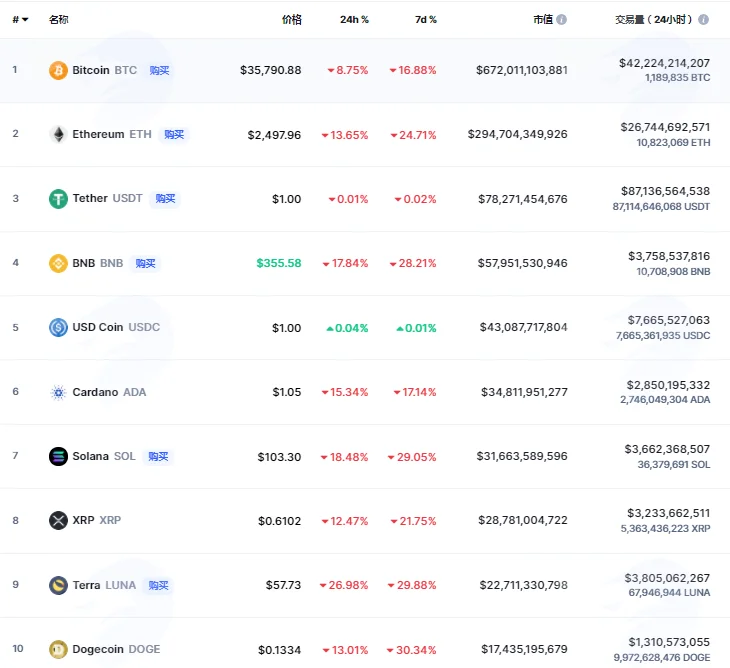Viewport: 730px width, 668px height.
Task: Open the 24-hour volume info tooltip icon
Action: click(703, 20)
